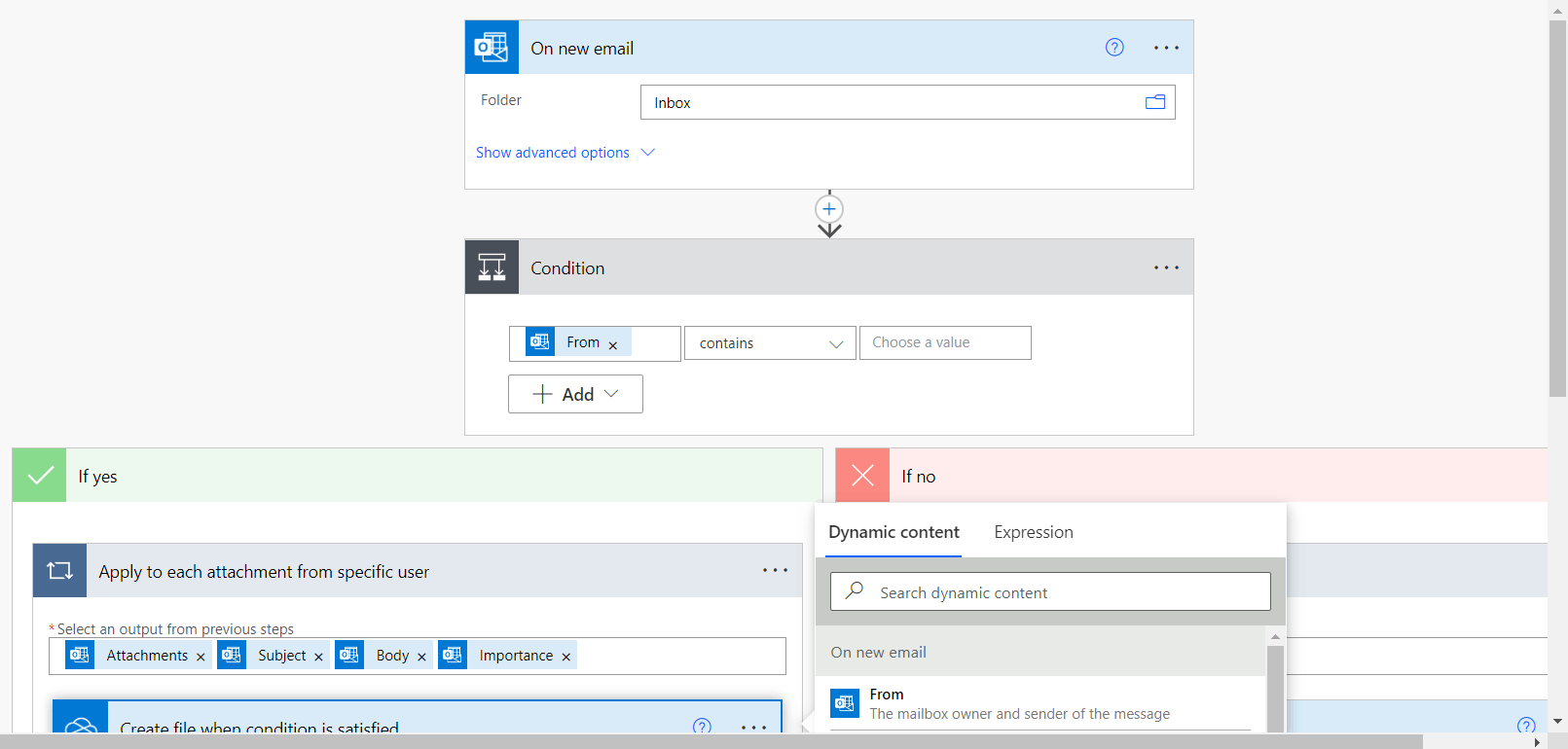
Task: Click the page scroll down arrow
Action: (1557, 722)
